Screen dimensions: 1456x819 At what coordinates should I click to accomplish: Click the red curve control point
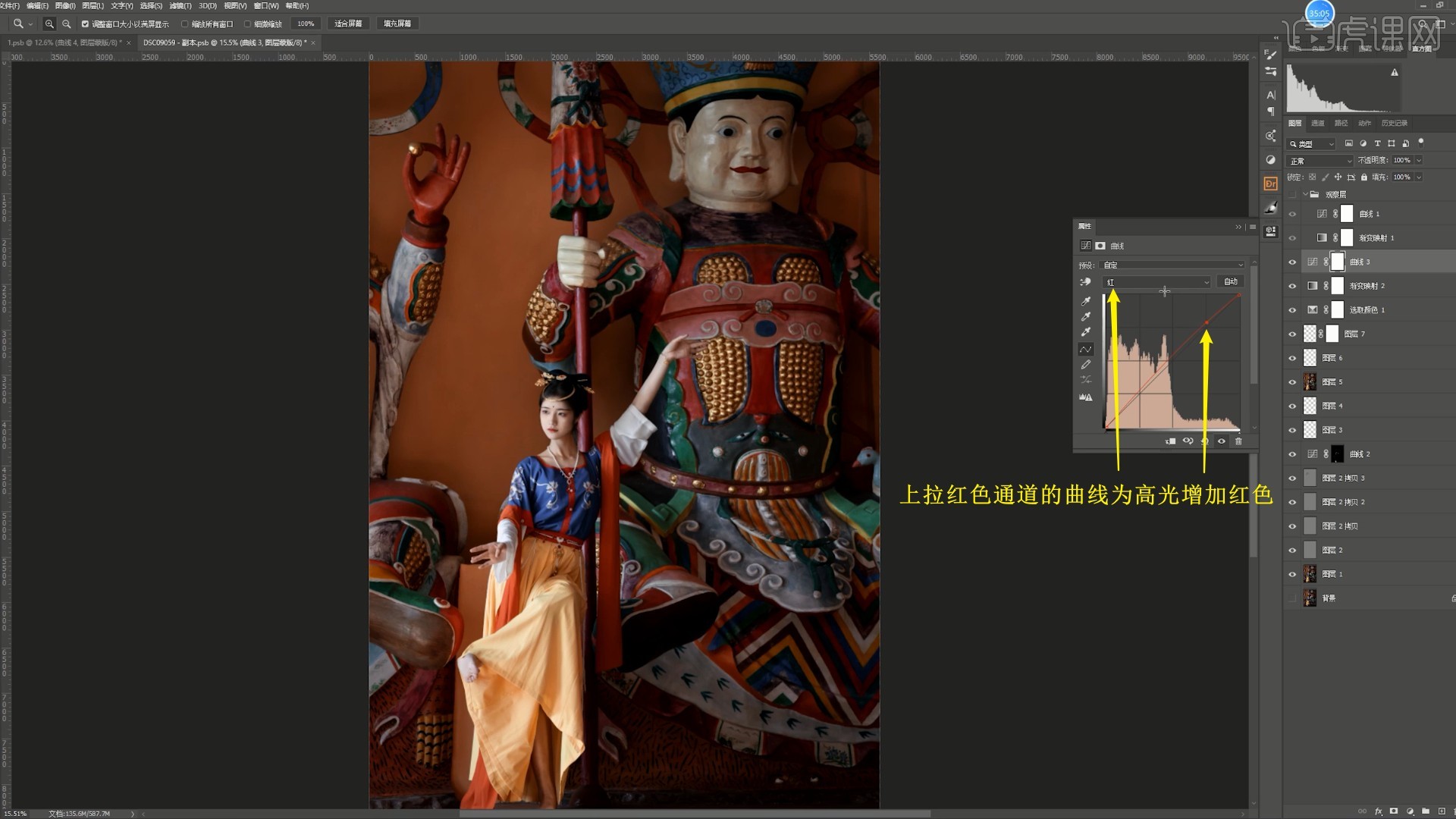1207,323
